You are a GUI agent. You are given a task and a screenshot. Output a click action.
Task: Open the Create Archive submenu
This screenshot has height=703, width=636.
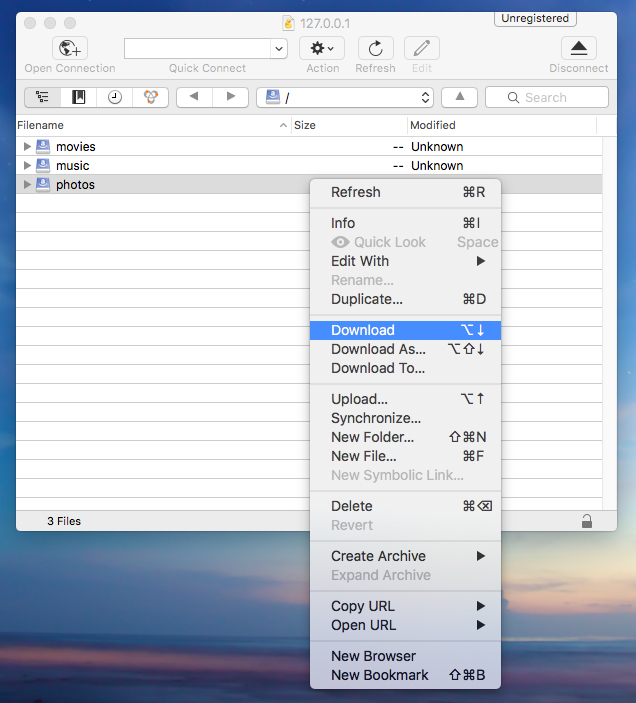[378, 556]
